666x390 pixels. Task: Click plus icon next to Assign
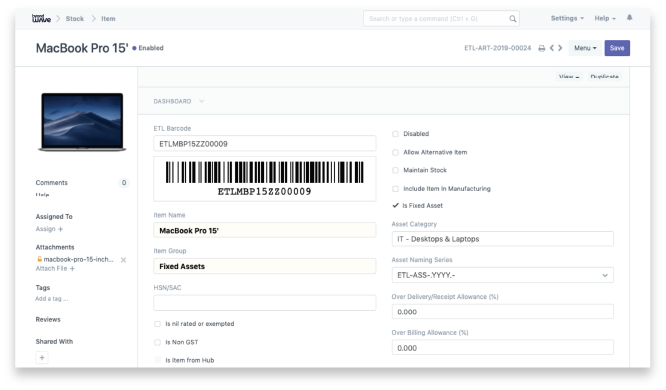(x=60, y=229)
